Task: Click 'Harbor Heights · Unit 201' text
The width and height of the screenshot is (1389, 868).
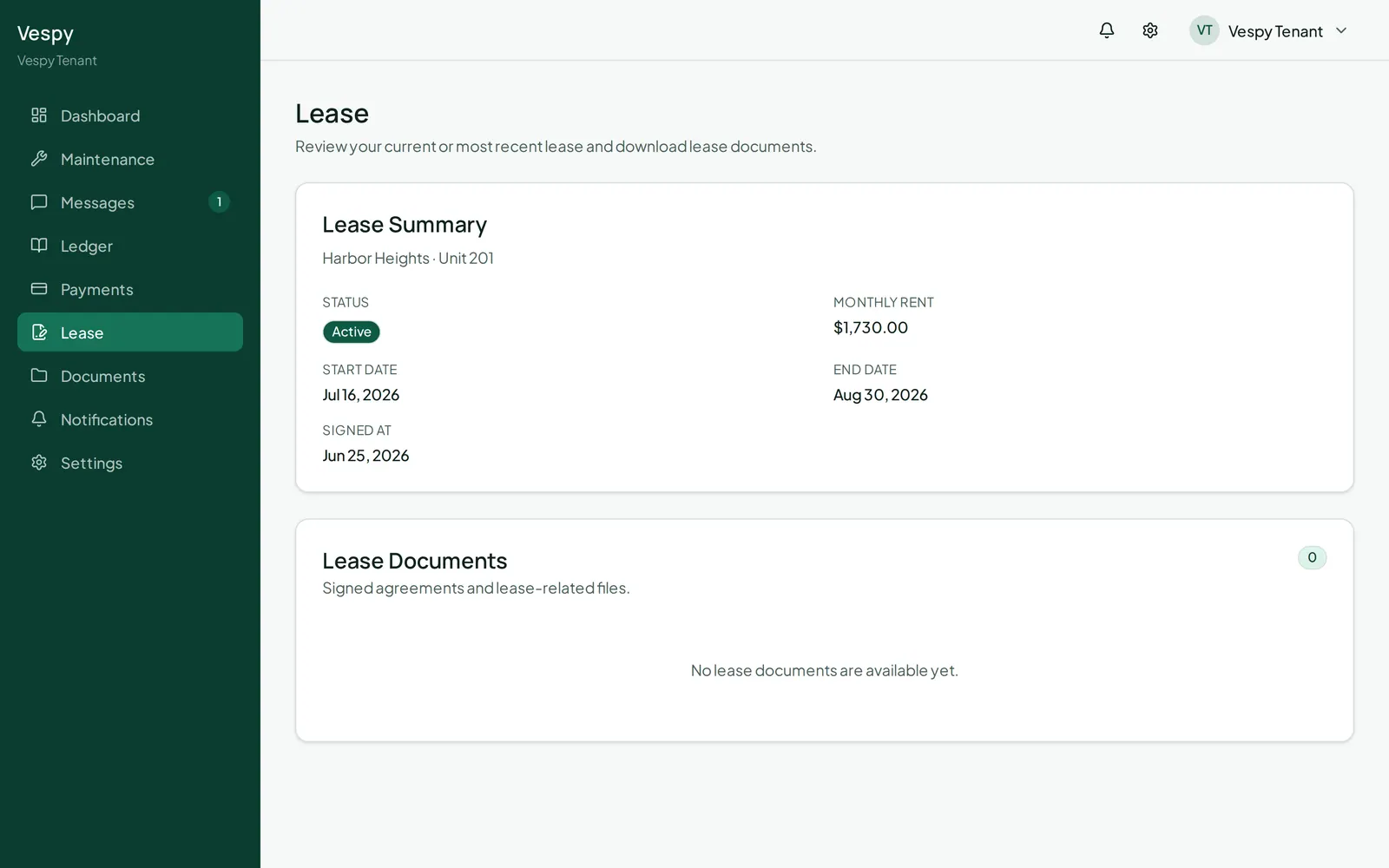Action: click(408, 258)
